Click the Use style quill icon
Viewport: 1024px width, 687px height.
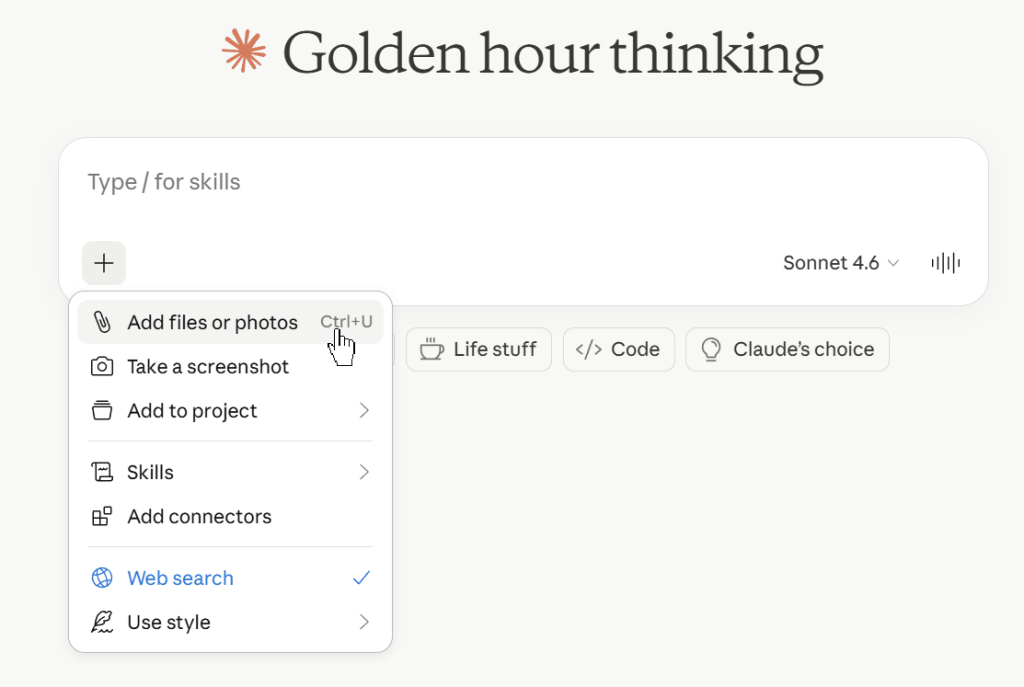pyautogui.click(x=102, y=622)
